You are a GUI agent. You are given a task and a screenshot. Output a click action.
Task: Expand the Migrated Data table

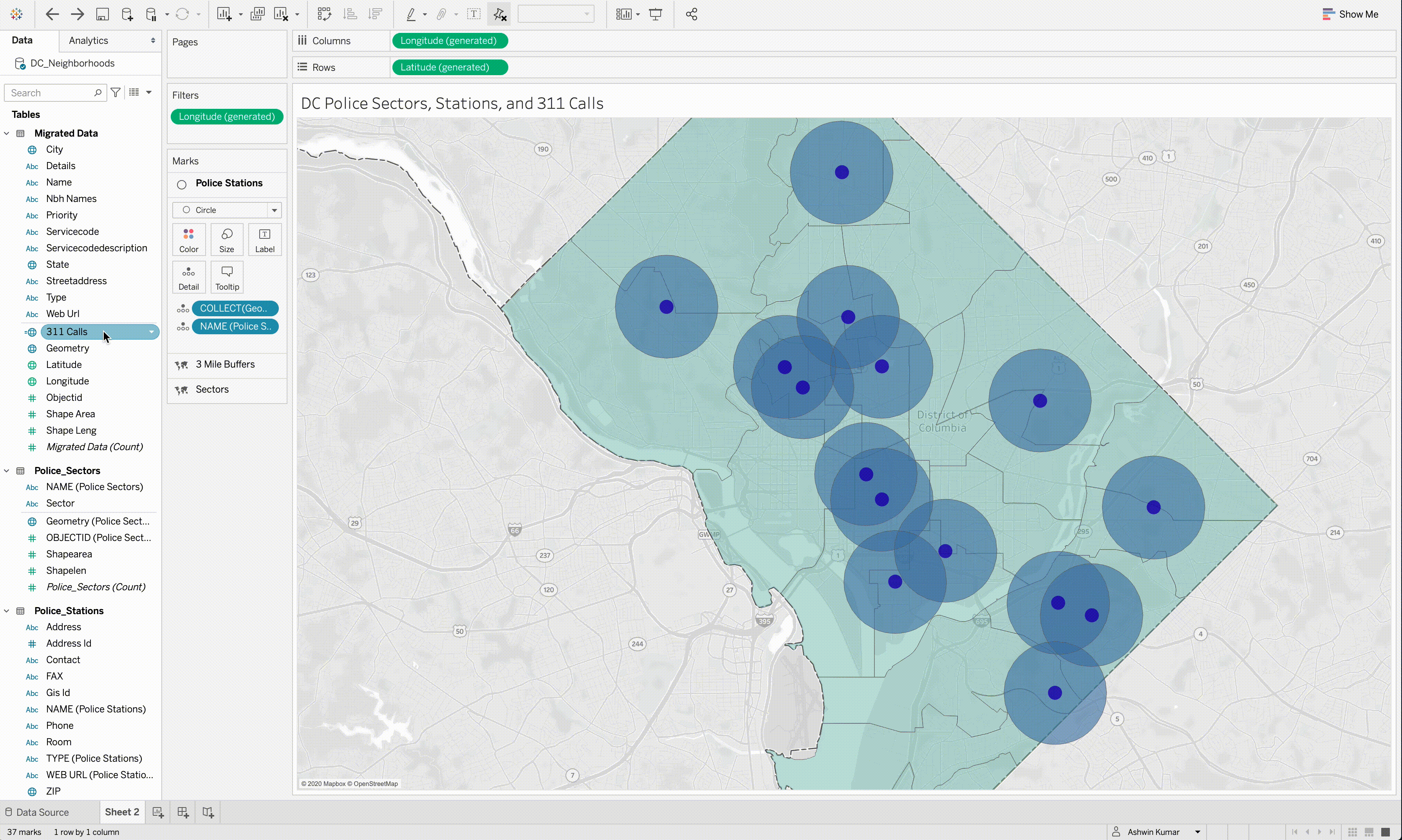click(7, 133)
